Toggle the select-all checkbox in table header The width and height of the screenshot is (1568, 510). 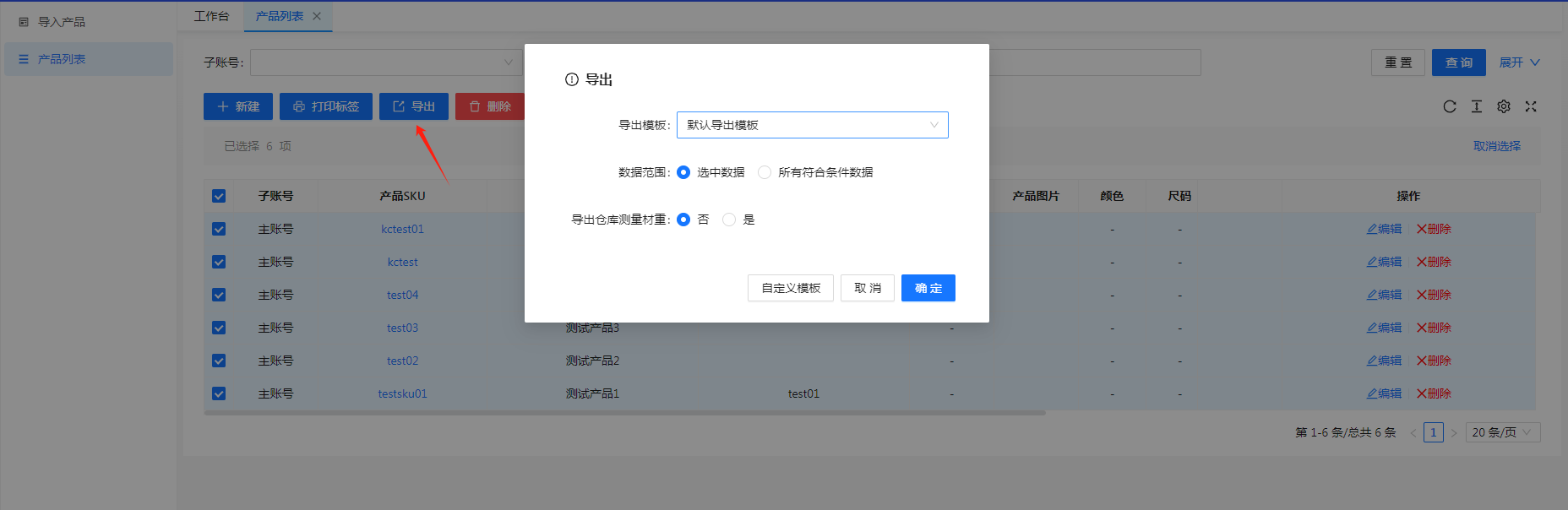tap(219, 196)
